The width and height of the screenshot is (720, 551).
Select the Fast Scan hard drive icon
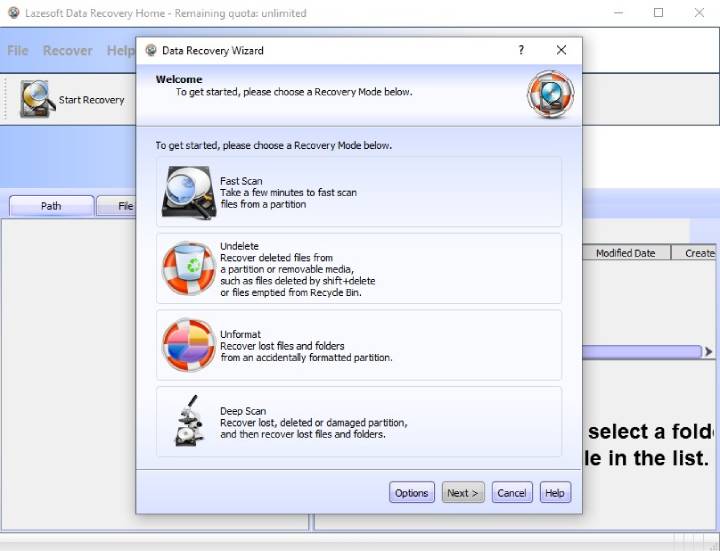coord(189,192)
